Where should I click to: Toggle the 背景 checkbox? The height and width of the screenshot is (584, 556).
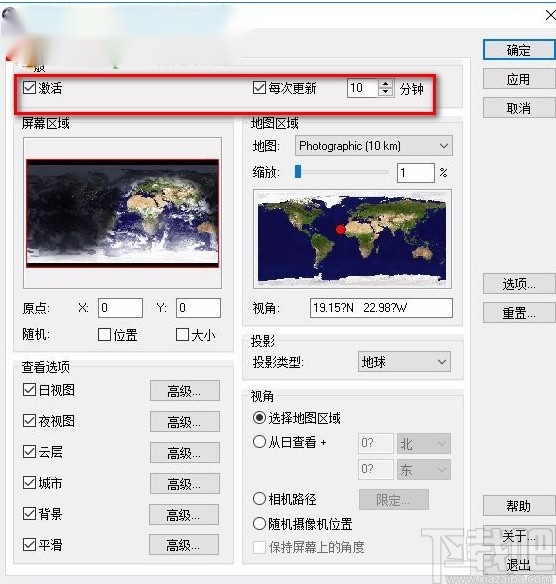point(29,514)
